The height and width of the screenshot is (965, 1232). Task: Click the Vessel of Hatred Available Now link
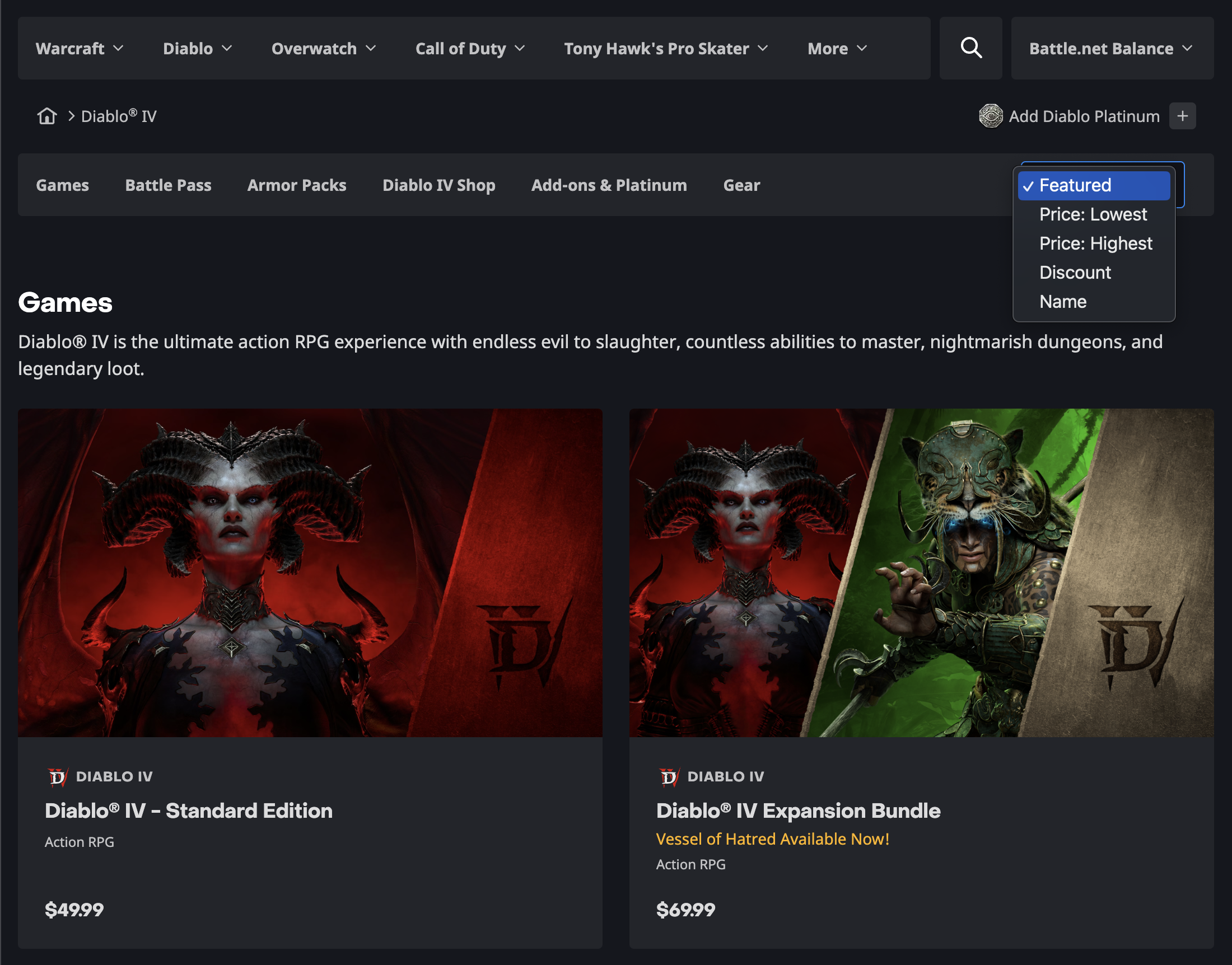(x=773, y=839)
